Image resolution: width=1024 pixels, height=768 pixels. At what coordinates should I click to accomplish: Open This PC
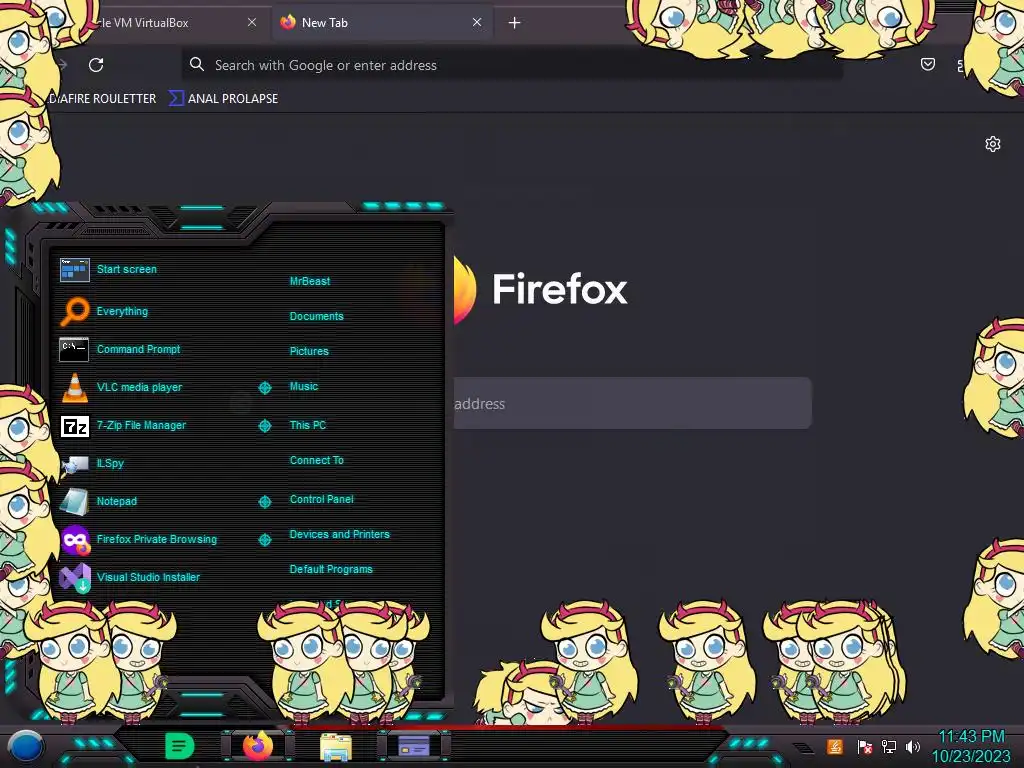point(308,424)
